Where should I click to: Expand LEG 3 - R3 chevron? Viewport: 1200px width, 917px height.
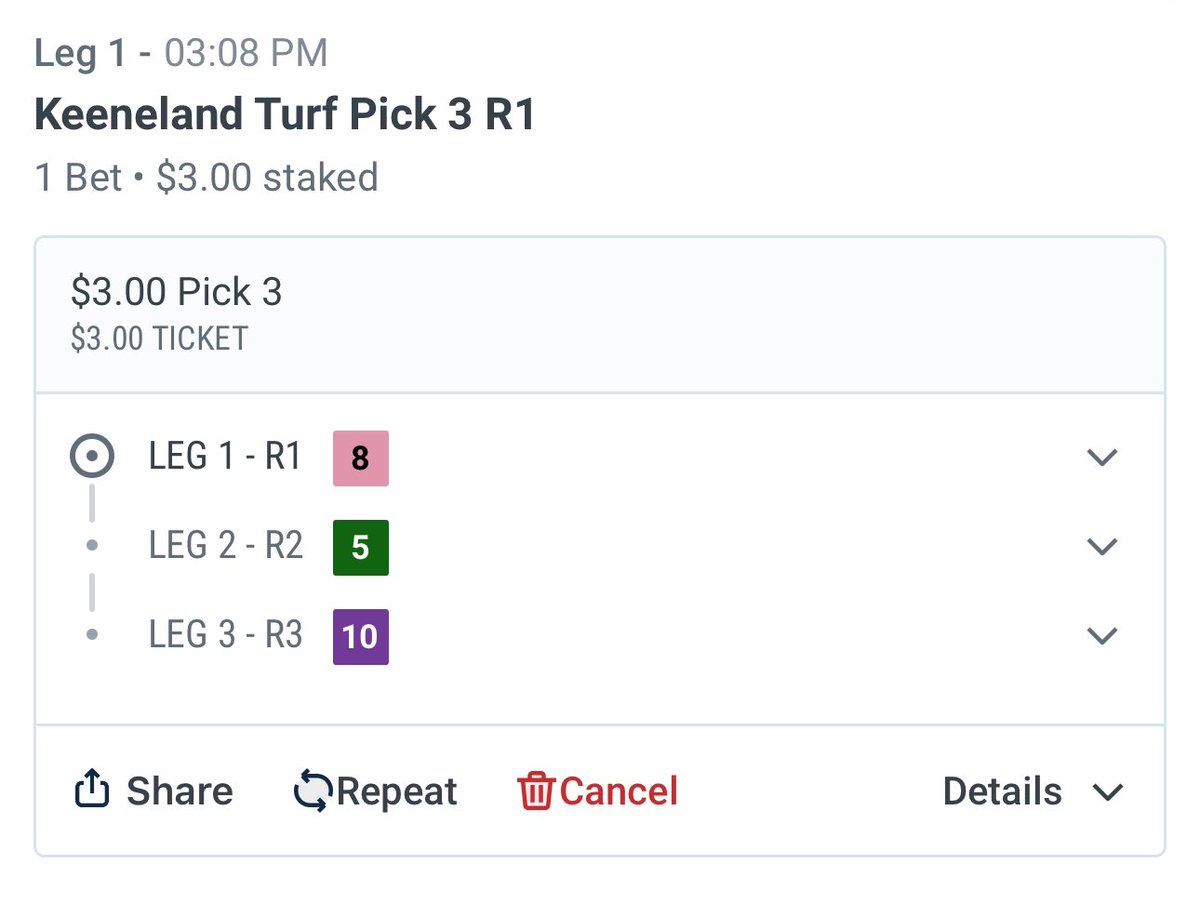1101,636
